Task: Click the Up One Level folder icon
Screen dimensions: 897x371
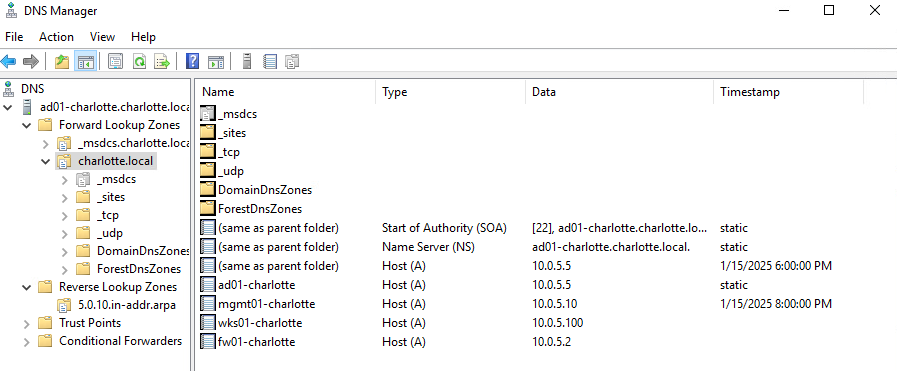Action: tap(62, 62)
